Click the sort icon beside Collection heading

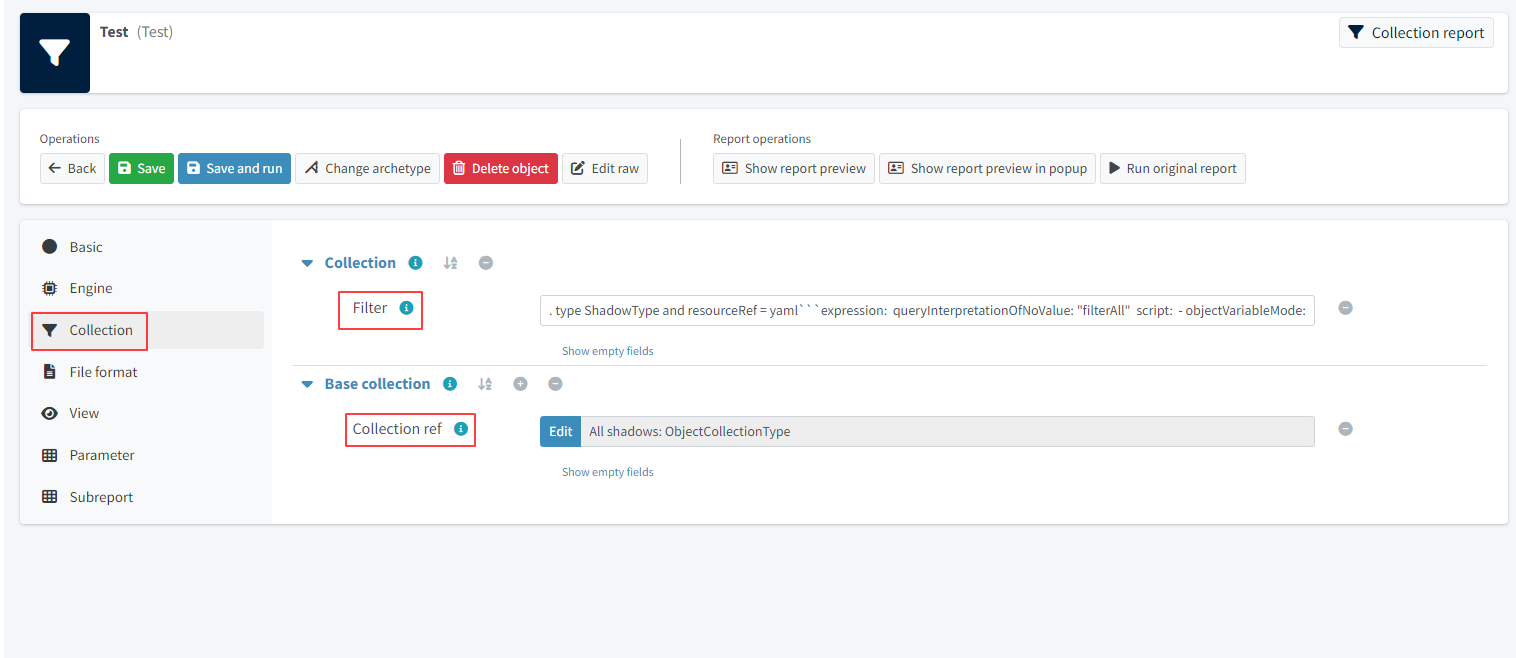[450, 263]
